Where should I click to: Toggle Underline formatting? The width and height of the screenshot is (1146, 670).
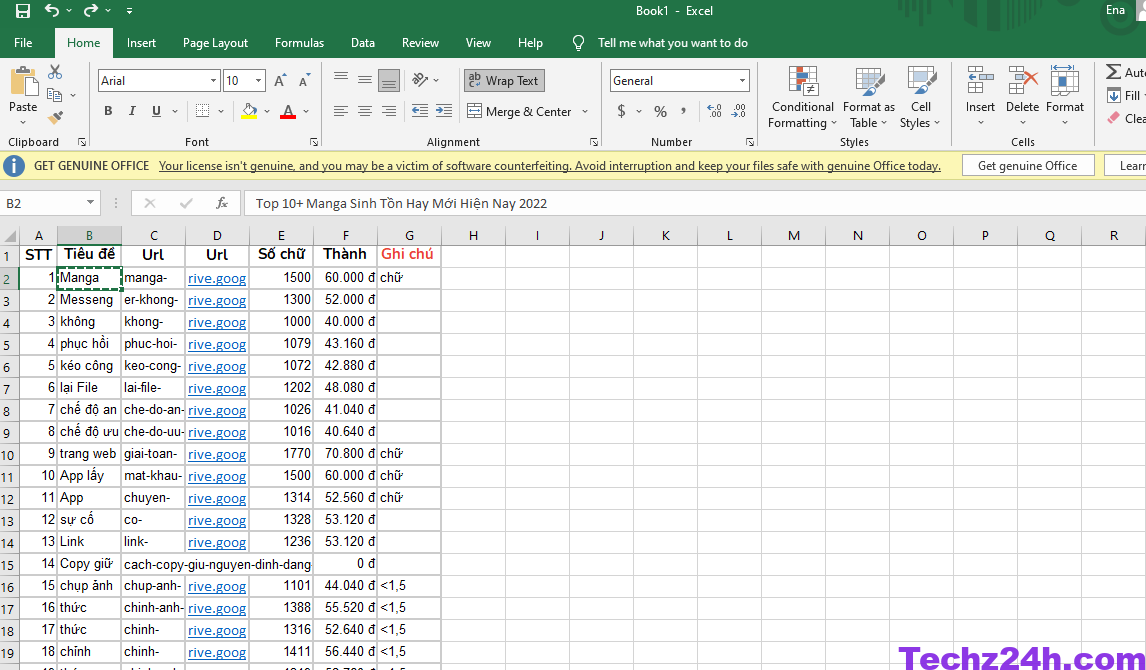tap(156, 111)
